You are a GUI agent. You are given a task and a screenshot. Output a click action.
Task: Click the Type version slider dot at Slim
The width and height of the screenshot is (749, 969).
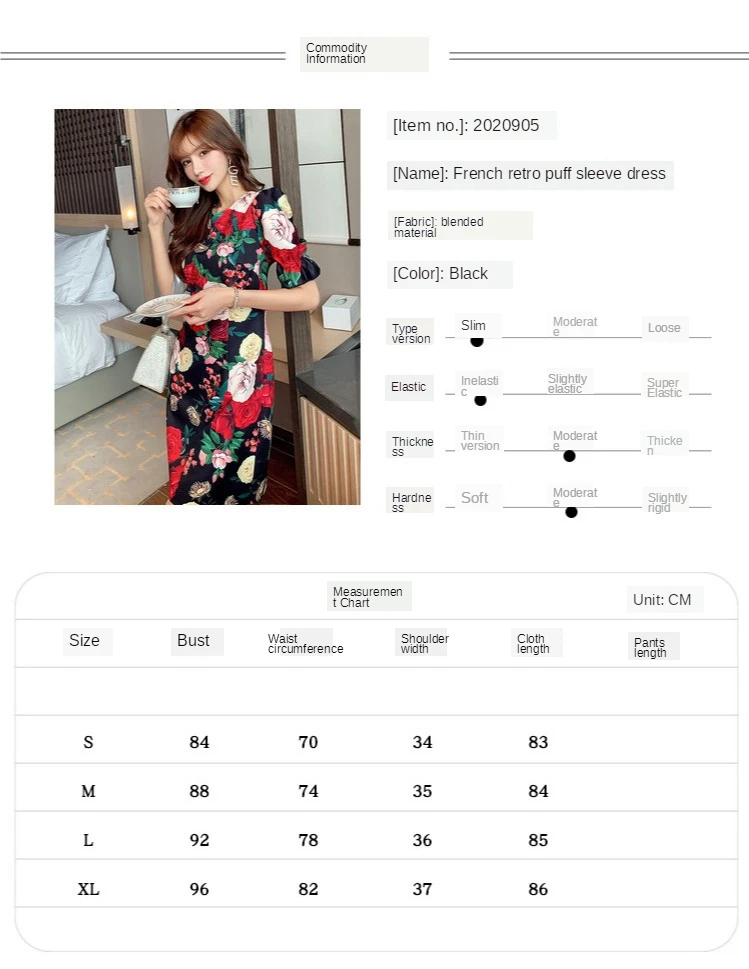pyautogui.click(x=476, y=341)
